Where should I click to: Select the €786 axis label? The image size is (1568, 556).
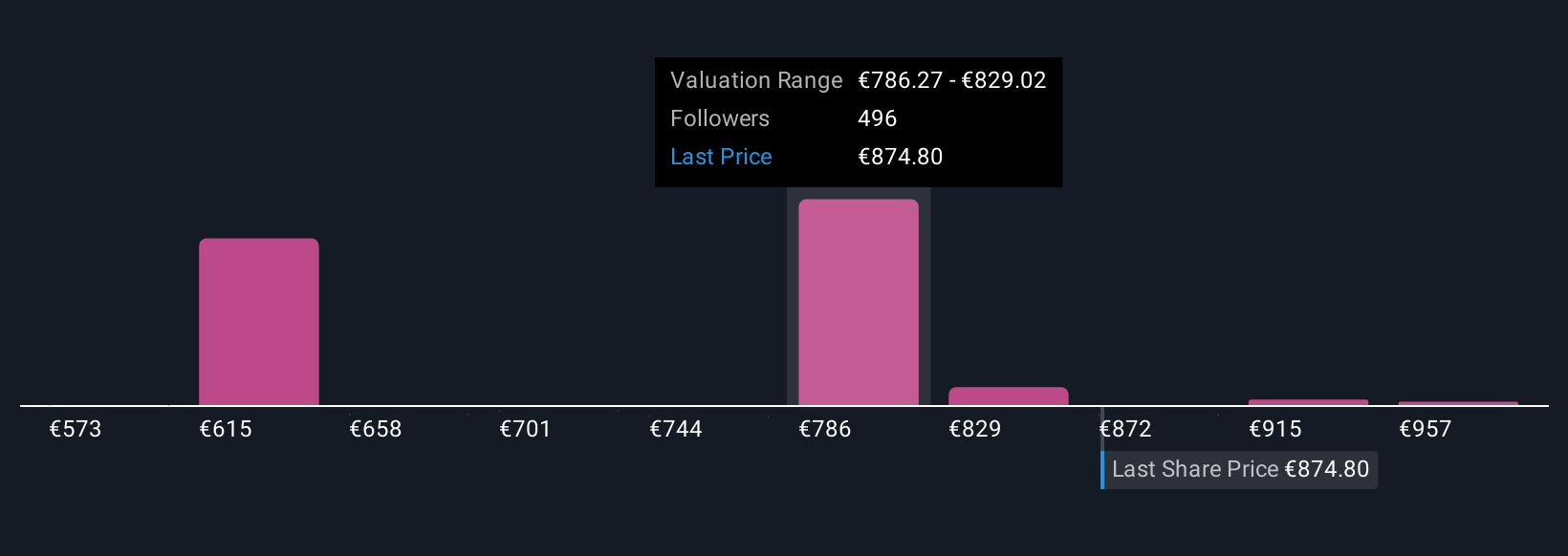(825, 429)
